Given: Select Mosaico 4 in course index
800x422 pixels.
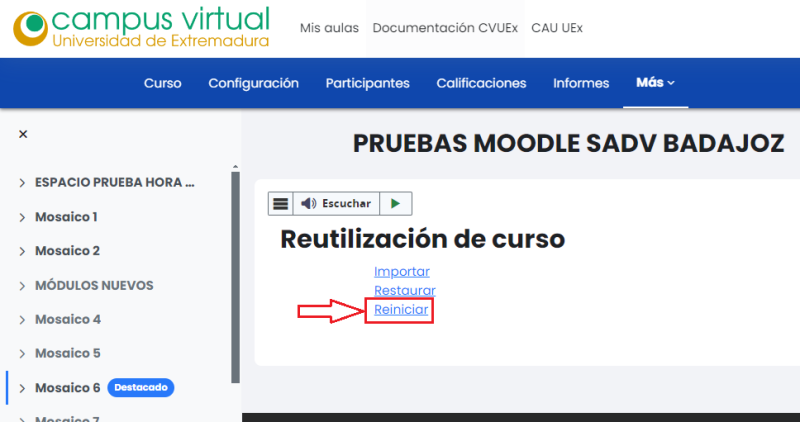Looking at the screenshot, I should pyautogui.click(x=68, y=319).
